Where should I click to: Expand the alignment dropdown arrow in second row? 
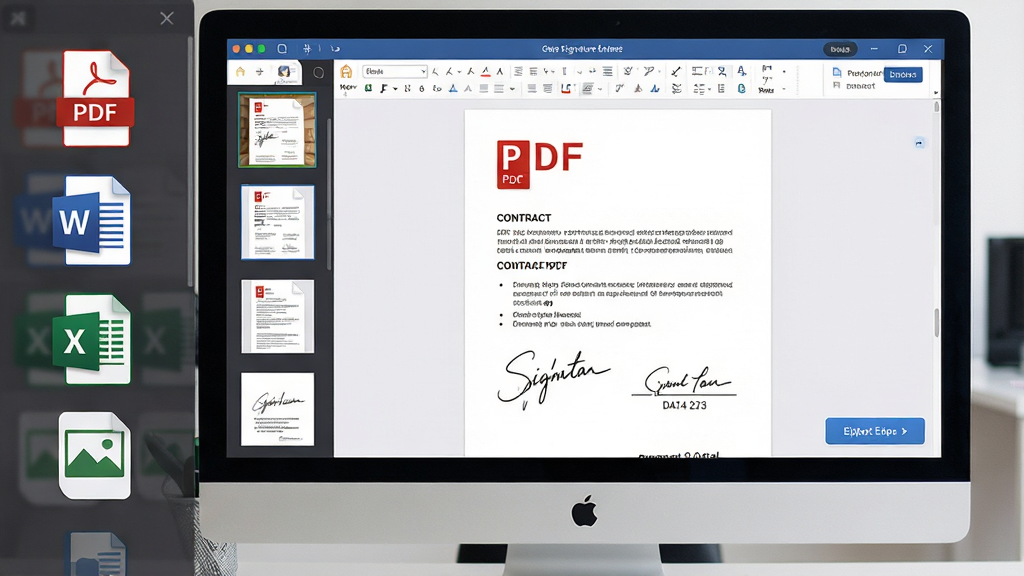click(x=513, y=89)
